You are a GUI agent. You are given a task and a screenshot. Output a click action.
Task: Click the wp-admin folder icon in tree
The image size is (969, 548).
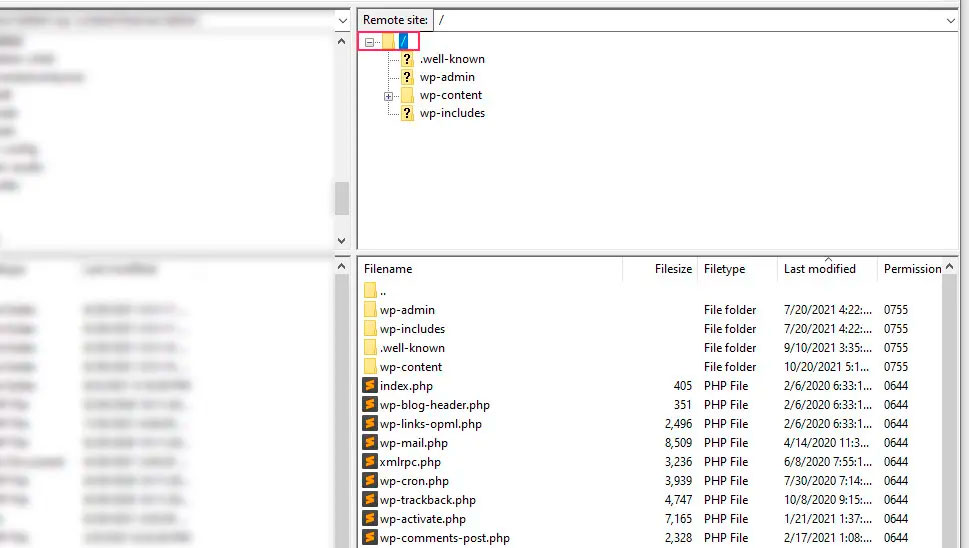point(407,77)
